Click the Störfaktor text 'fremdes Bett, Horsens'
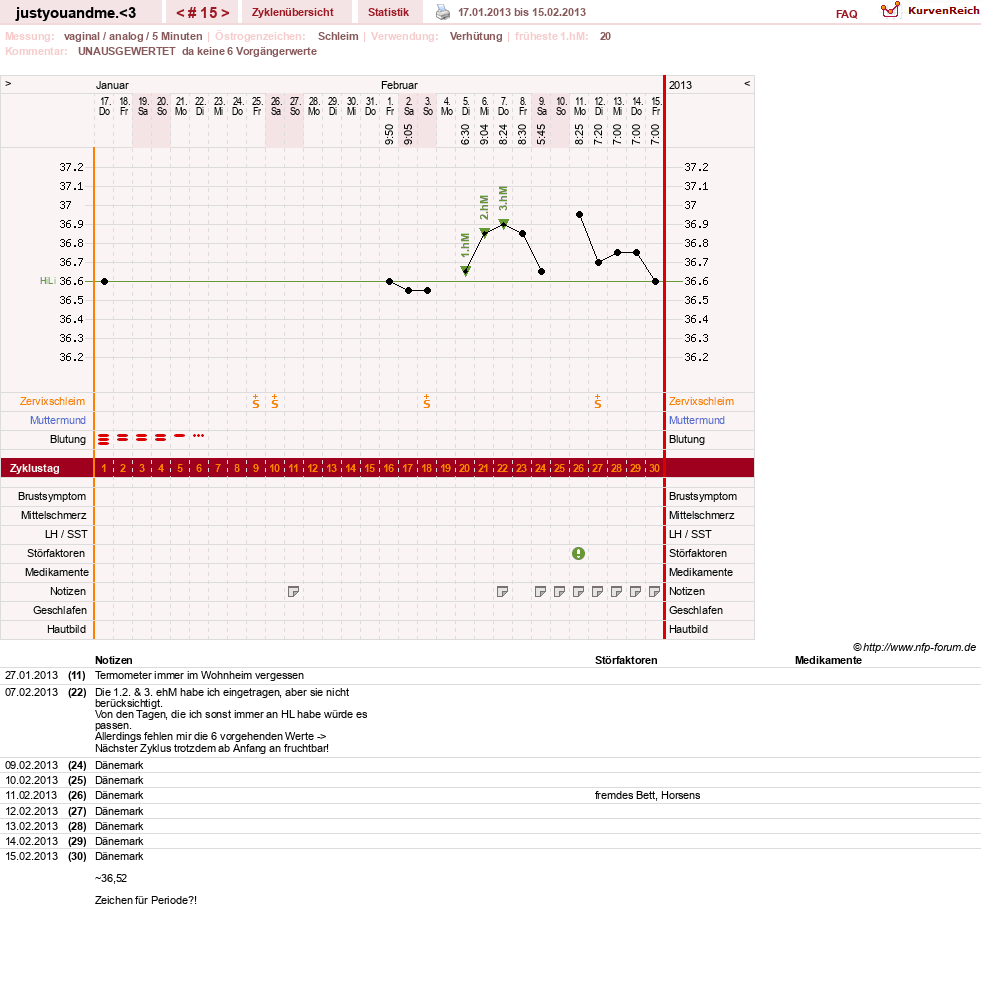The height and width of the screenshot is (988, 981). tap(647, 795)
